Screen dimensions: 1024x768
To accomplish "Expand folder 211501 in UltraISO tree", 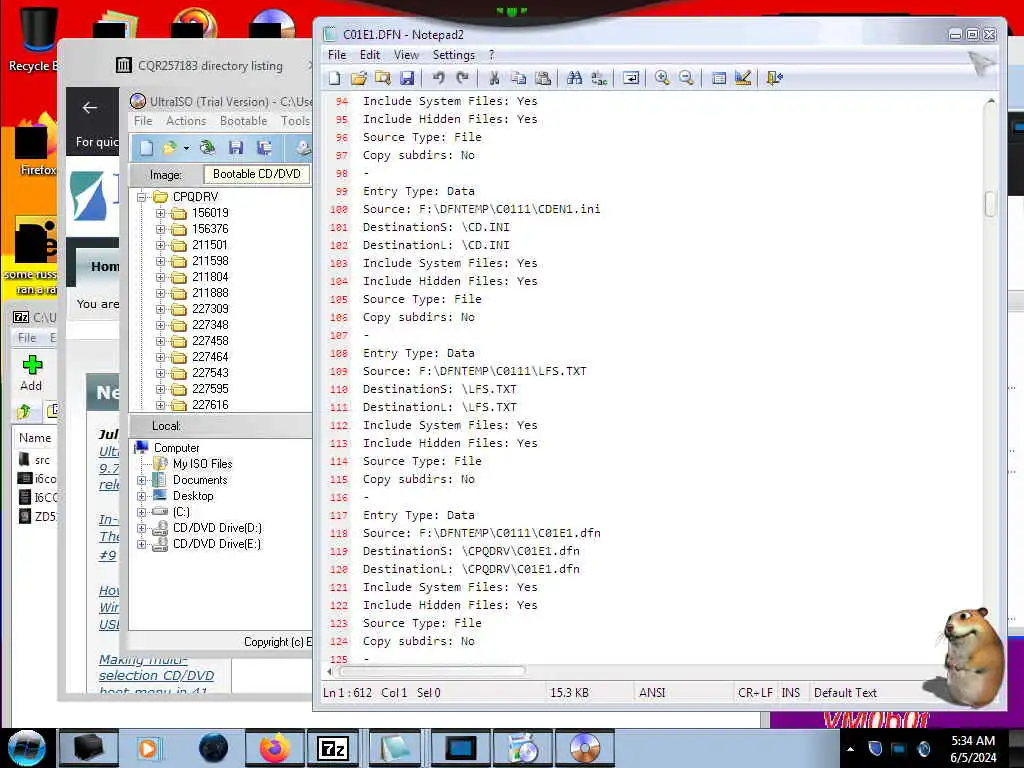I will click(x=161, y=245).
